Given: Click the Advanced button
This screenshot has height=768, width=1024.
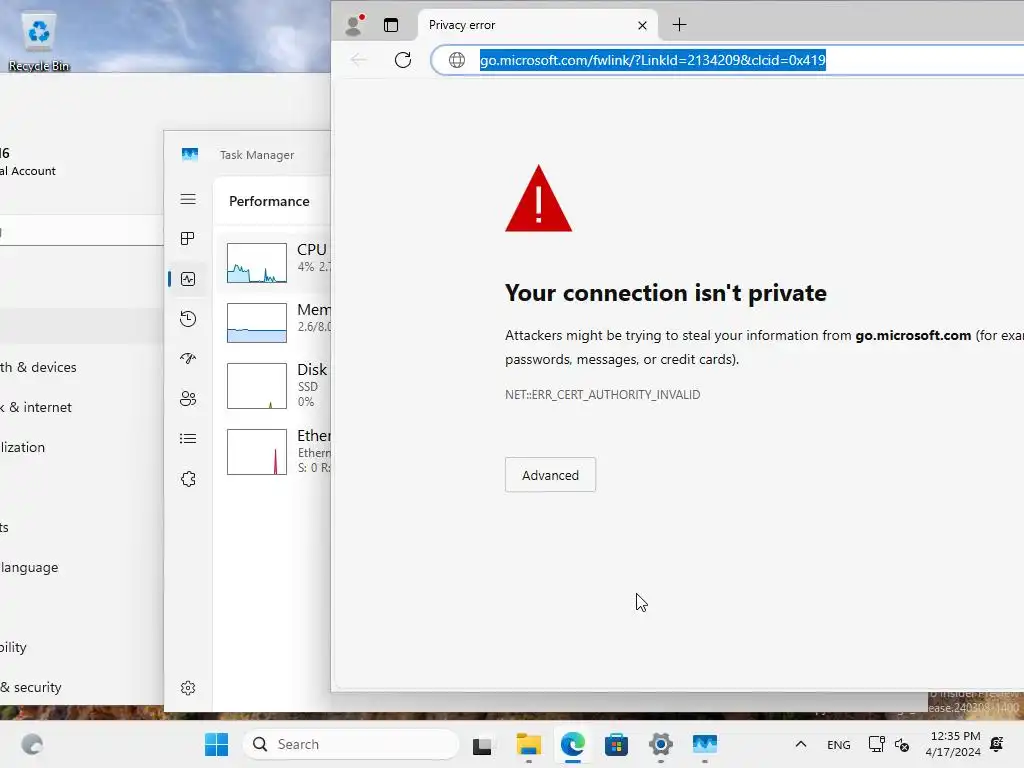Looking at the screenshot, I should pos(550,475).
